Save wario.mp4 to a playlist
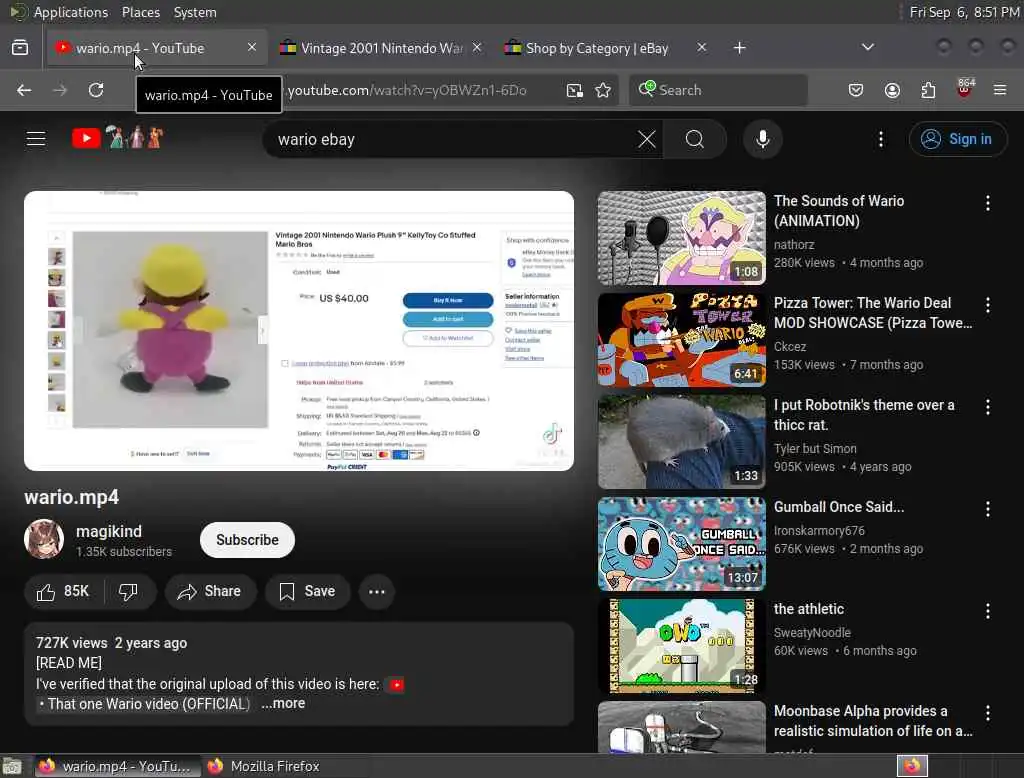This screenshot has width=1024, height=778. [307, 591]
